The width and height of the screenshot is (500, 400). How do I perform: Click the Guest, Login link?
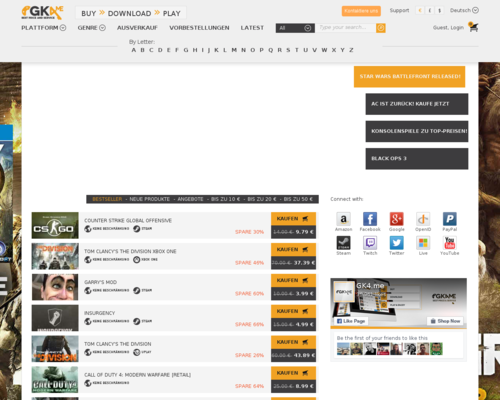tap(448, 28)
